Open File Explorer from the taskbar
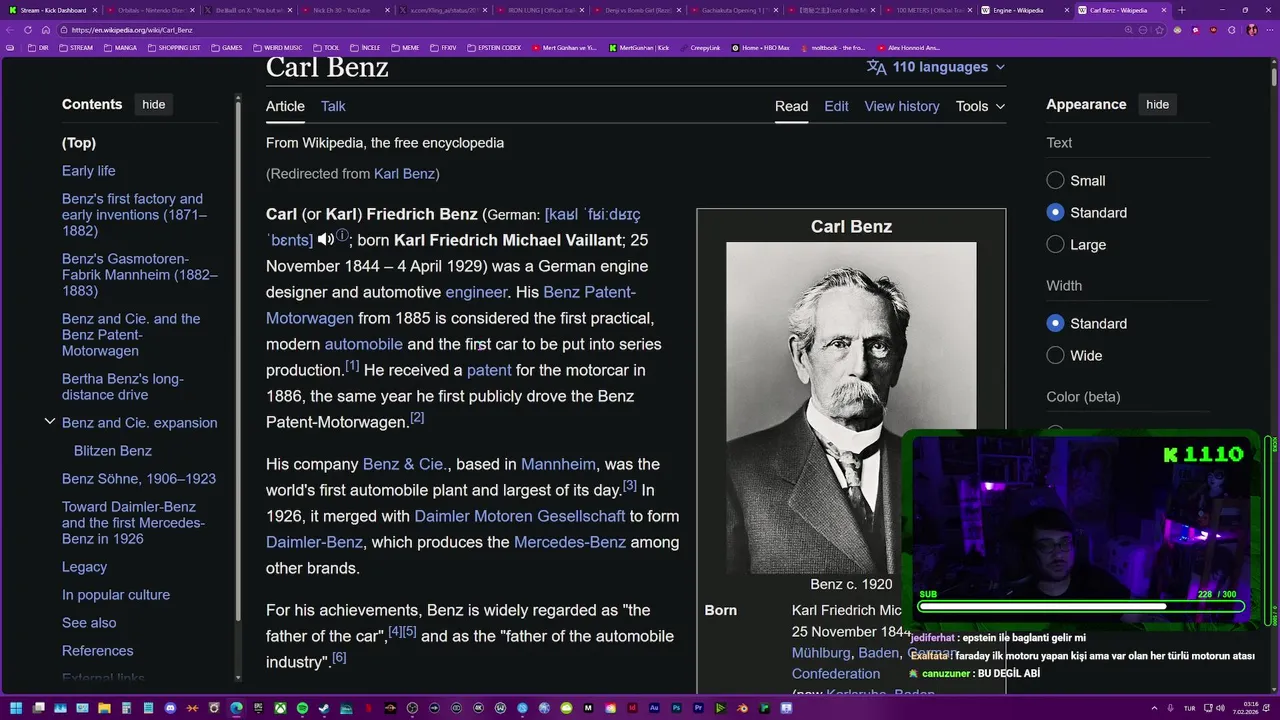The width and height of the screenshot is (1280, 720). [x=104, y=708]
